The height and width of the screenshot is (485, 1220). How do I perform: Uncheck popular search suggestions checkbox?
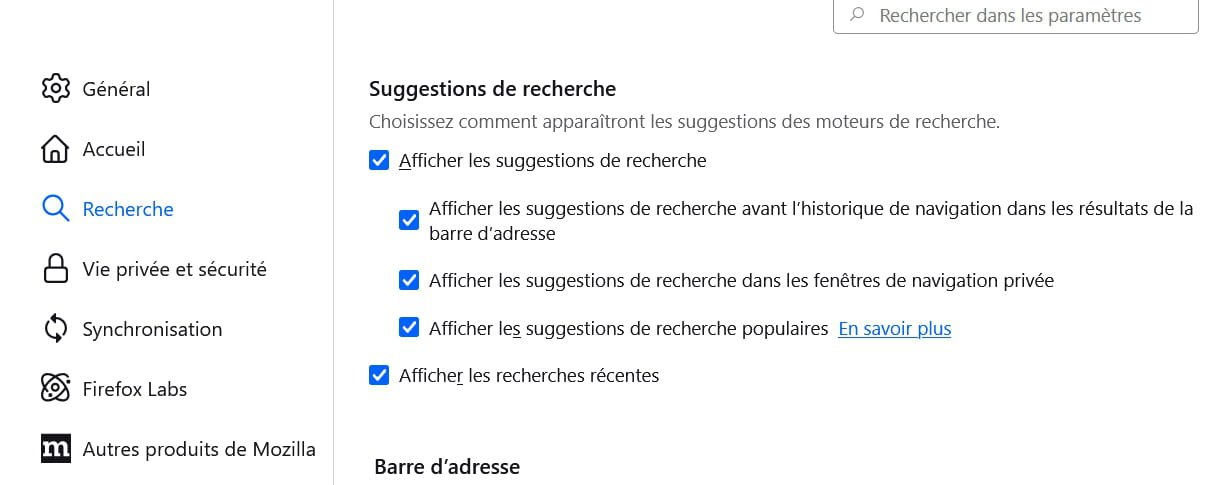coord(409,327)
